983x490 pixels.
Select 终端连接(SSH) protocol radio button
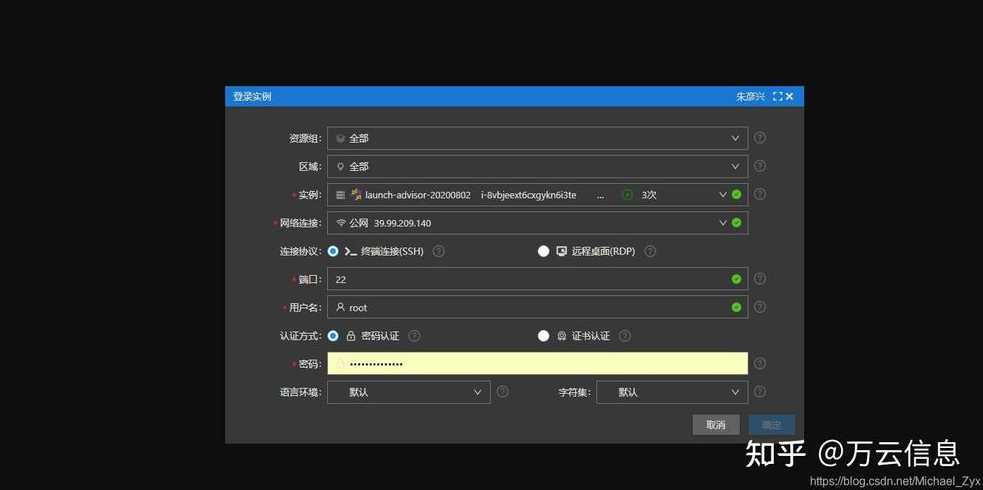click(x=333, y=251)
